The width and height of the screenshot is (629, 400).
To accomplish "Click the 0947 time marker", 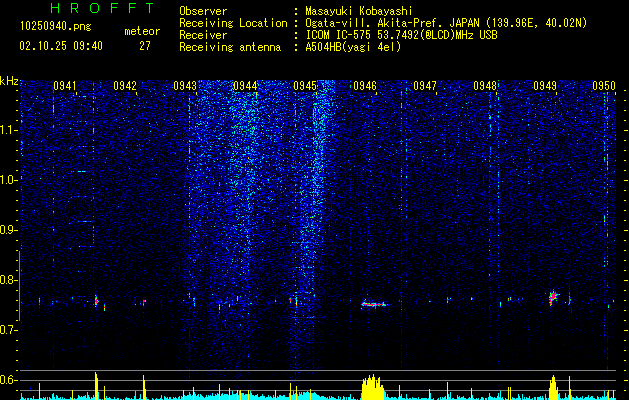I will pyautogui.click(x=425, y=86).
